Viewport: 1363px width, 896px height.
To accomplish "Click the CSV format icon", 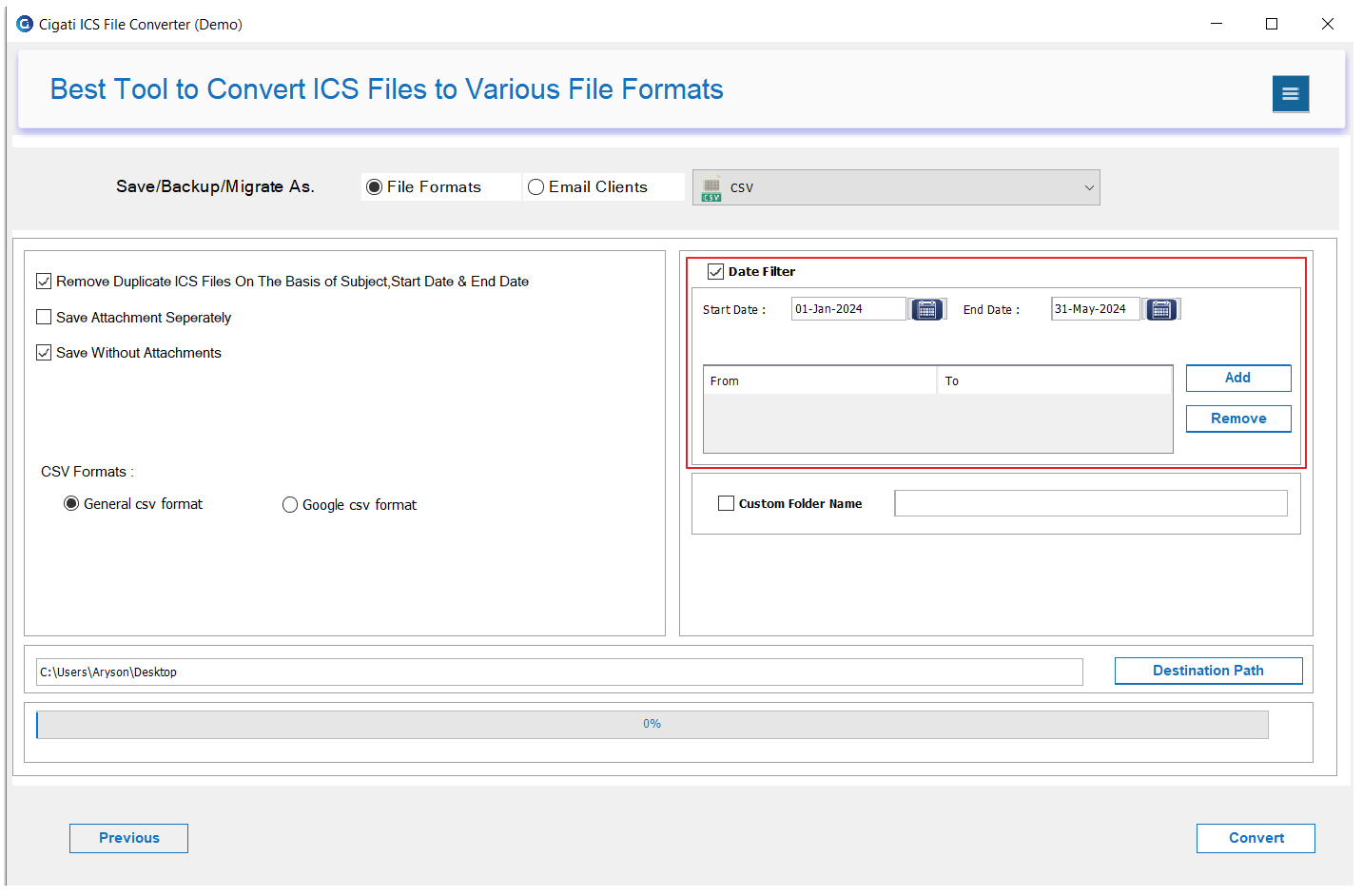I will point(711,188).
